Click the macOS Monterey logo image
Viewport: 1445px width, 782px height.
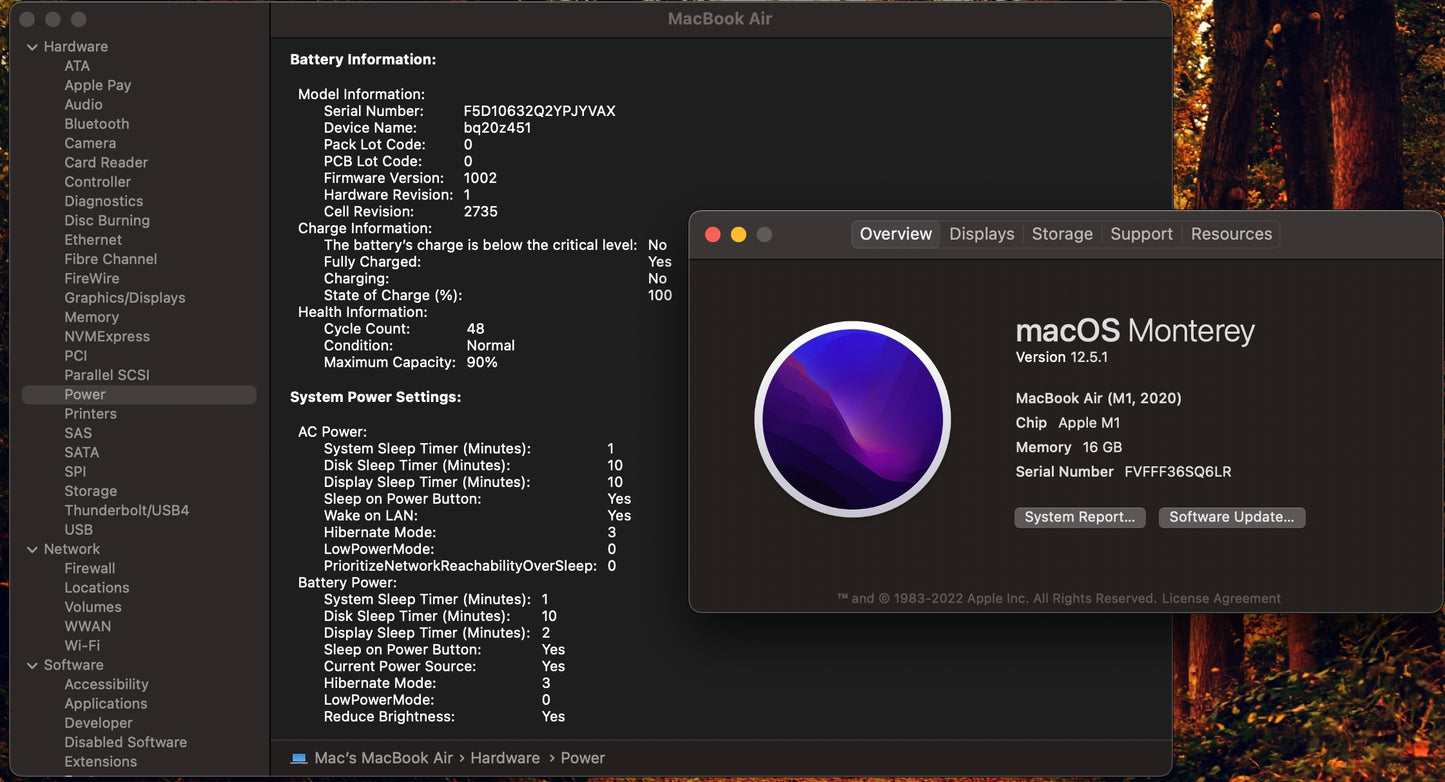852,419
